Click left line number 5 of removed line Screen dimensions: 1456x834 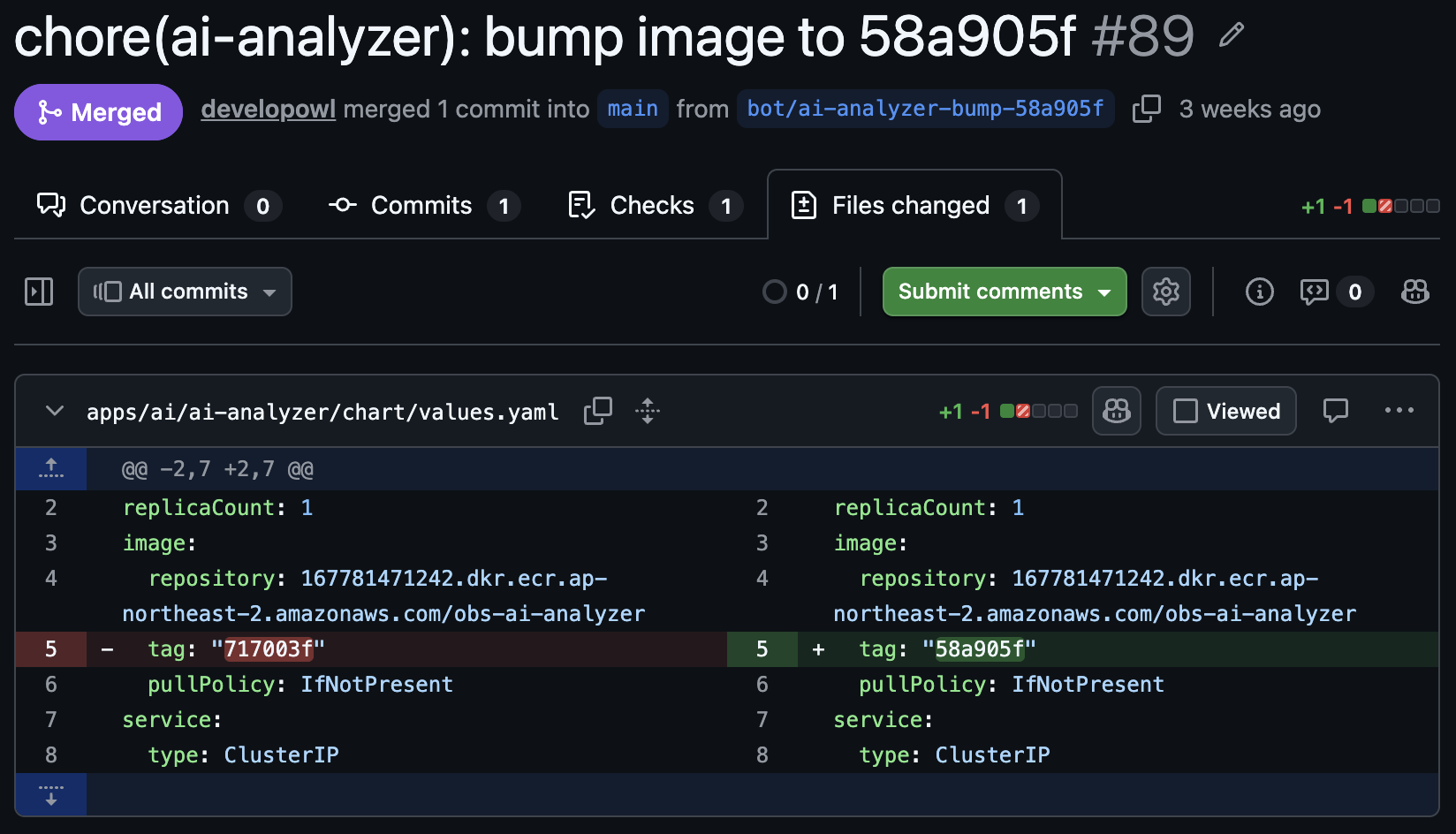(x=51, y=649)
